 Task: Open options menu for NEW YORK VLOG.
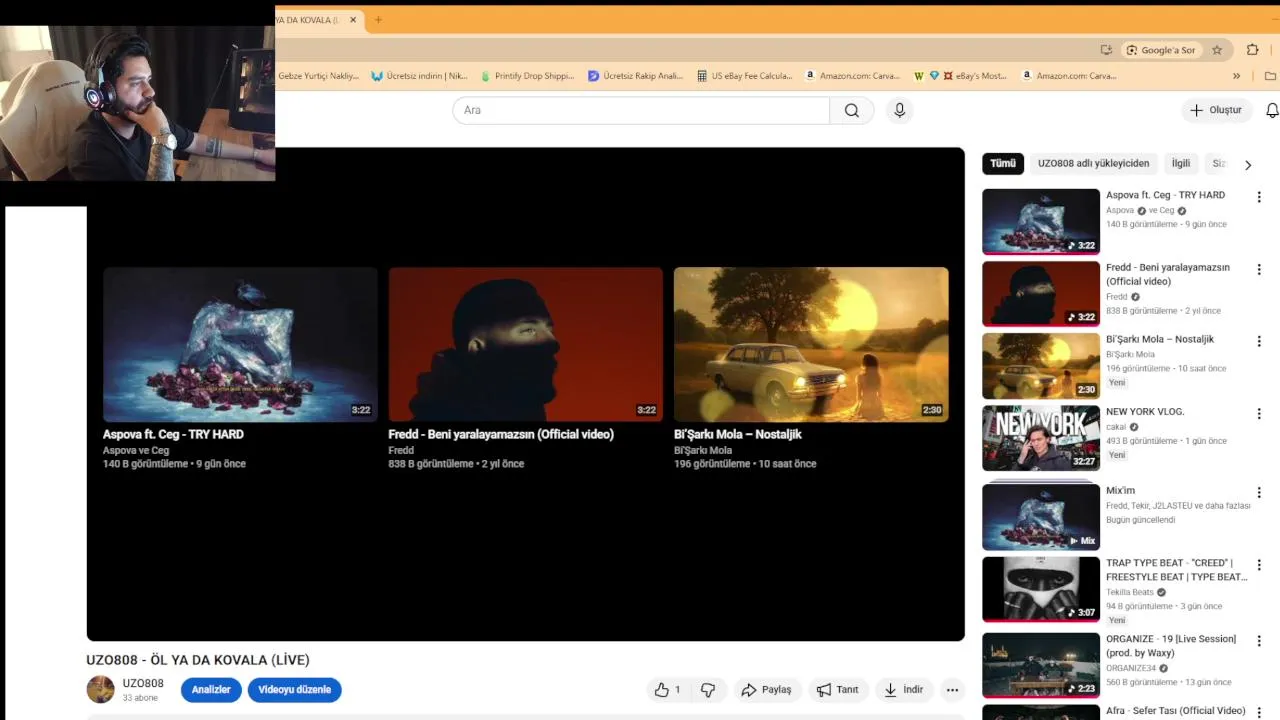click(1259, 413)
